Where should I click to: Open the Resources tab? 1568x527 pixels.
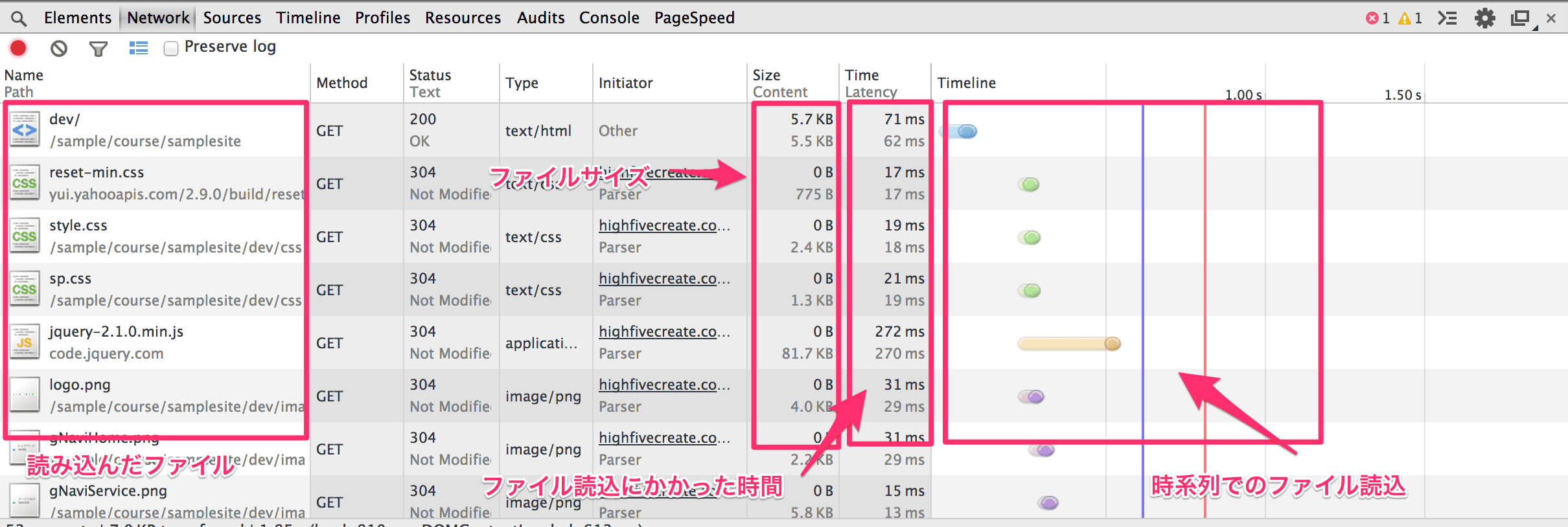463,17
